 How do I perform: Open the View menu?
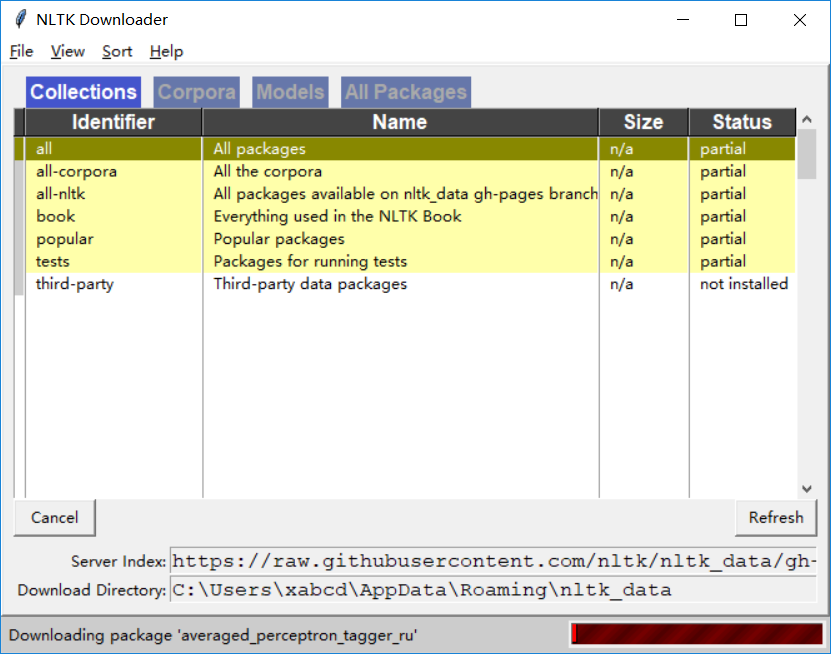click(x=68, y=51)
